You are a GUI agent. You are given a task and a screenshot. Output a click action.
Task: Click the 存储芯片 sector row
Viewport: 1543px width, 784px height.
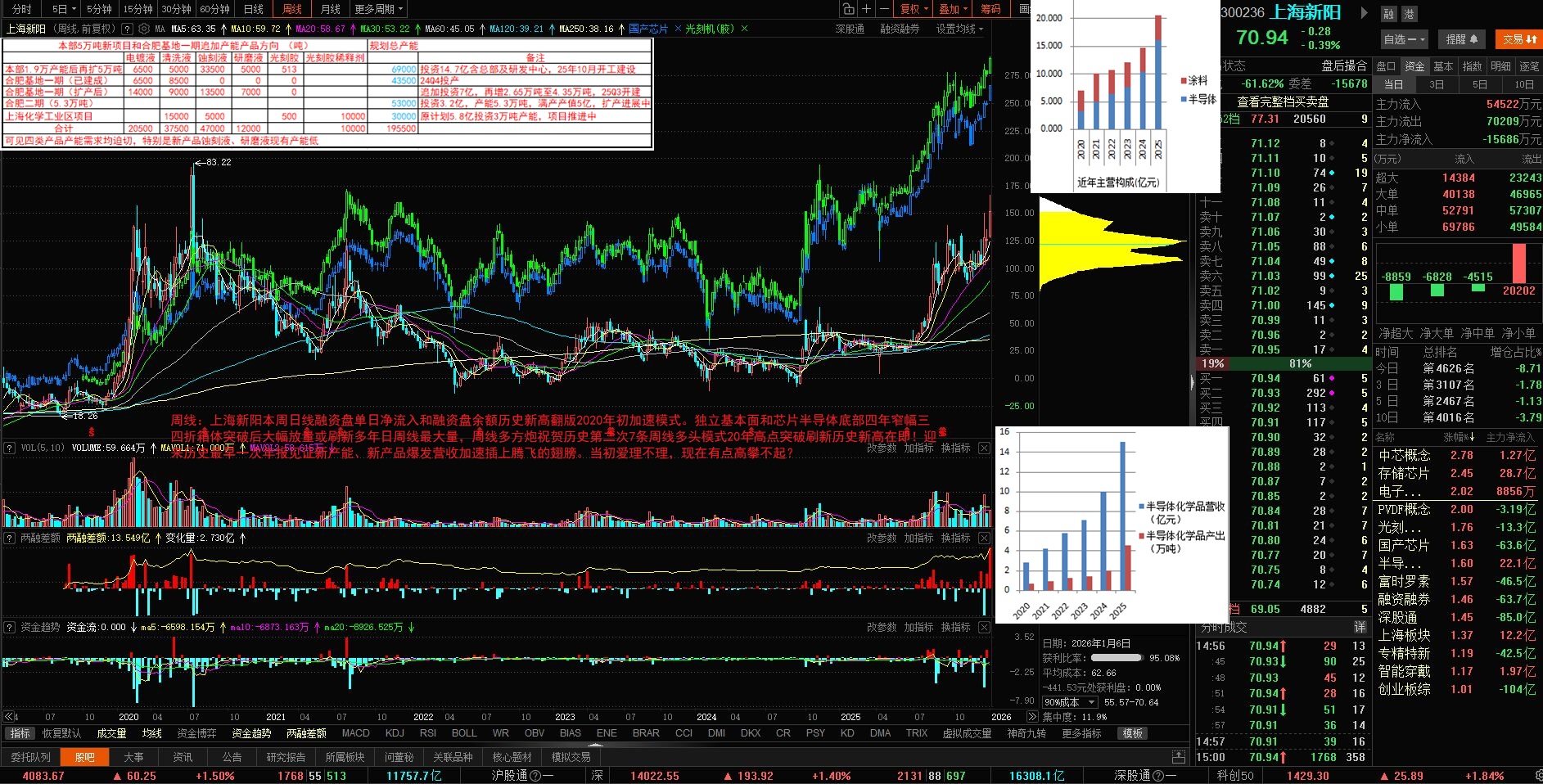pyautogui.click(x=1458, y=473)
